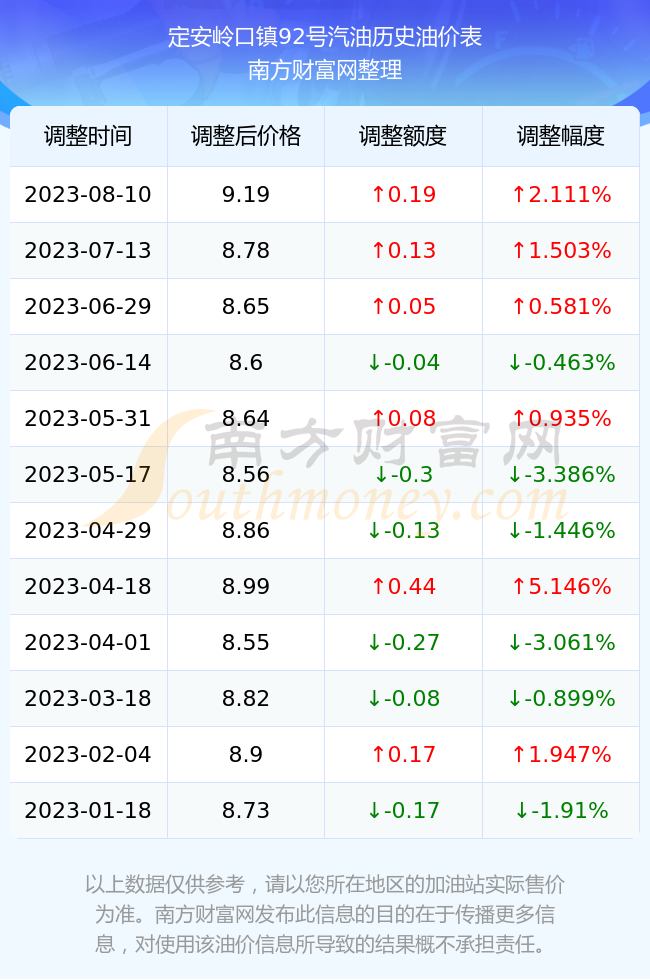The height and width of the screenshot is (980, 650).
Task: Click the 南方财富网整理 subtitle text
Action: pyautogui.click(x=324, y=69)
